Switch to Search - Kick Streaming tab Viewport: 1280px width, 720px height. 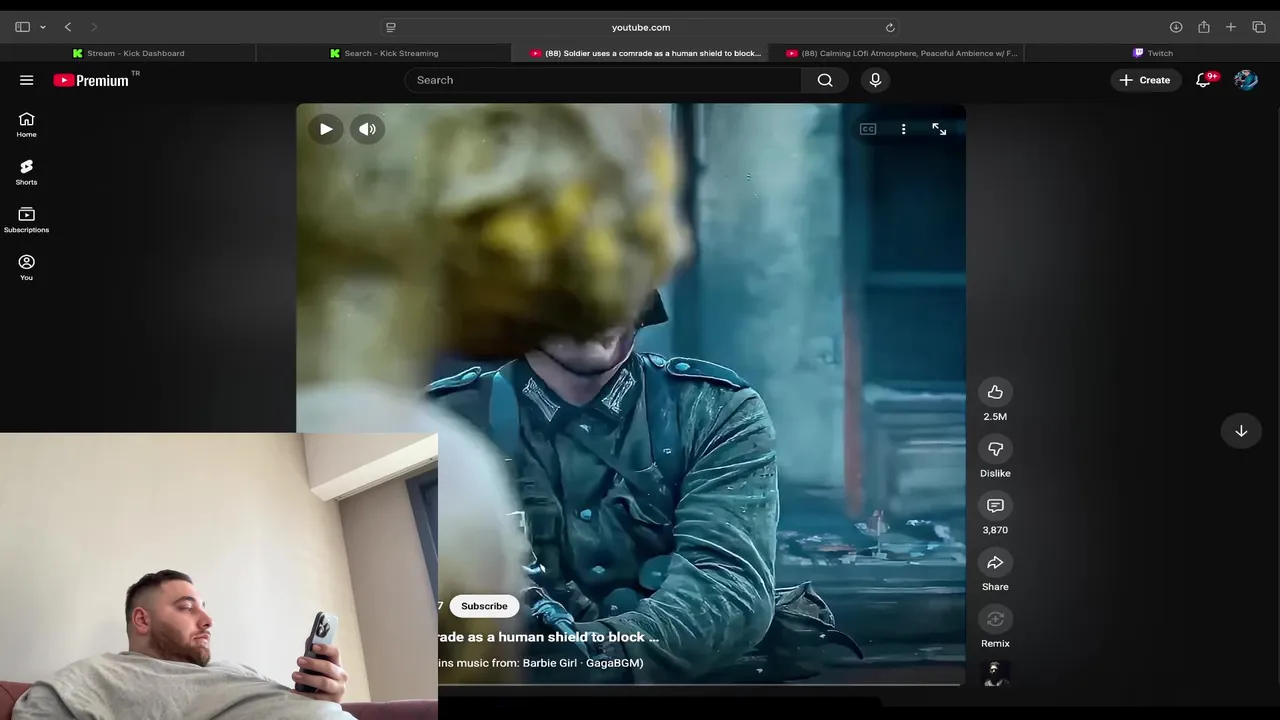click(x=384, y=53)
